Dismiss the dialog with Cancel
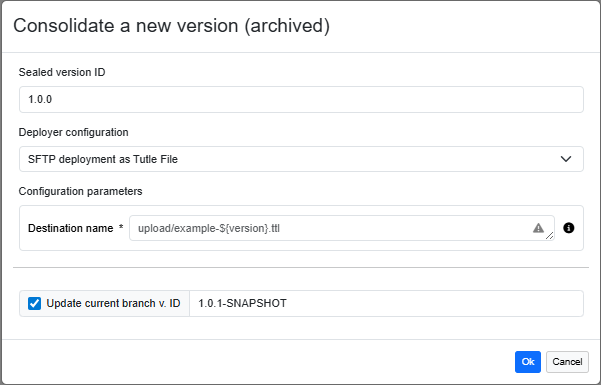The width and height of the screenshot is (601, 385). [567, 362]
